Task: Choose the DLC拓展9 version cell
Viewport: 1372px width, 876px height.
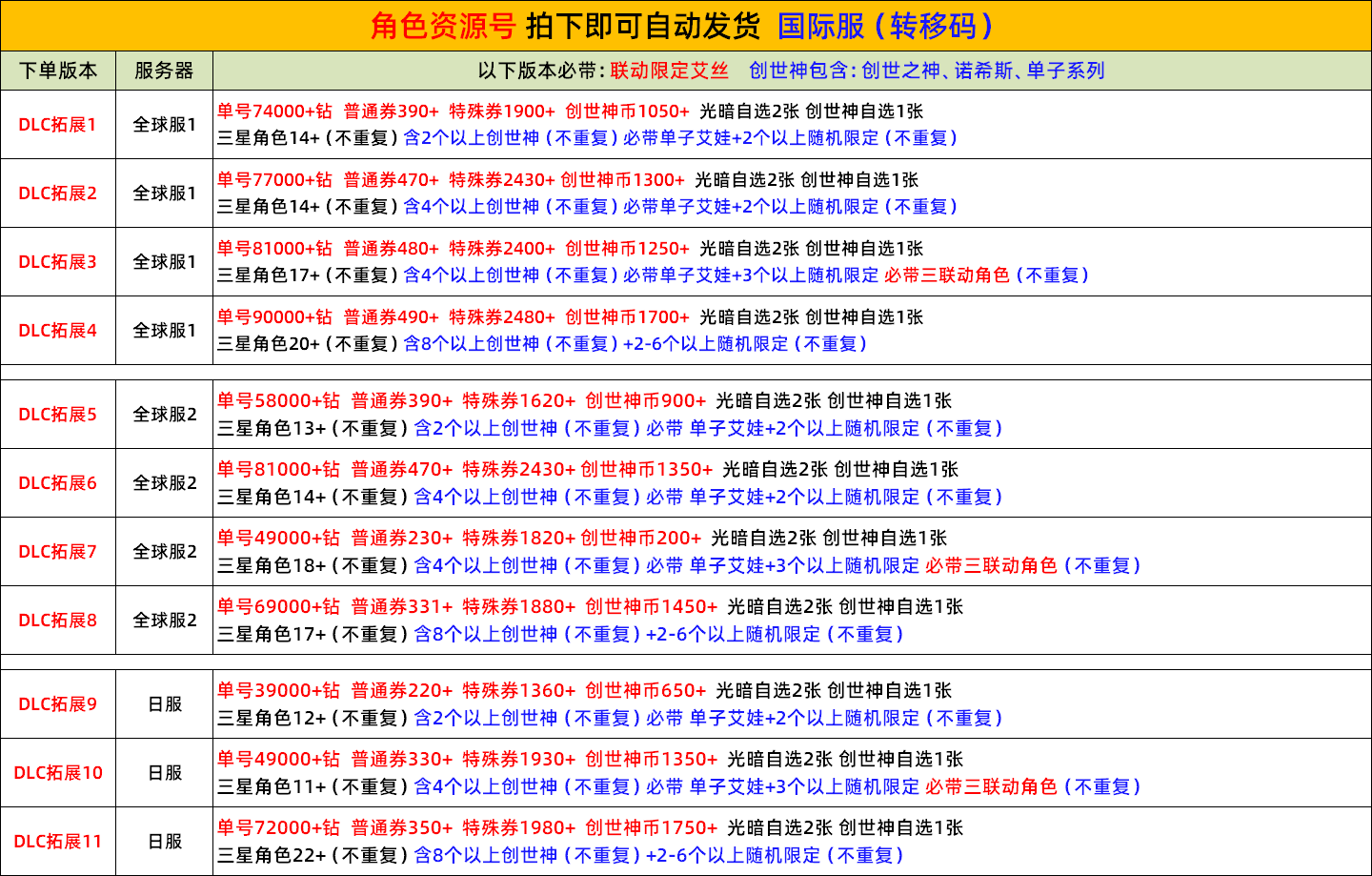Action: pyautogui.click(x=58, y=704)
